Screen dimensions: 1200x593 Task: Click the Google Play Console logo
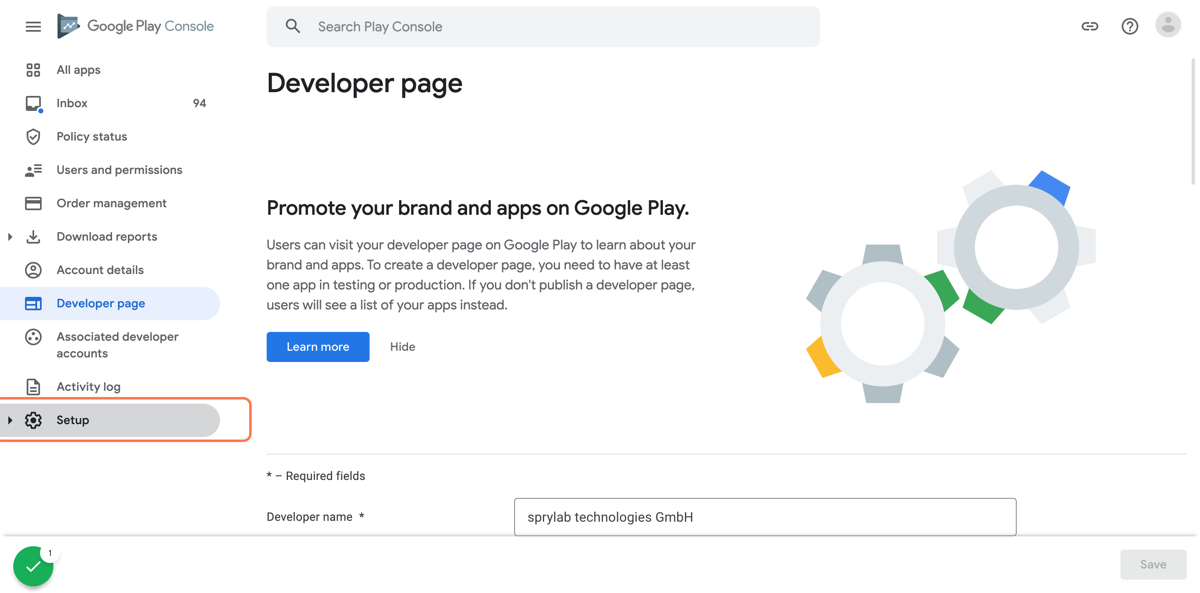[x=135, y=26]
